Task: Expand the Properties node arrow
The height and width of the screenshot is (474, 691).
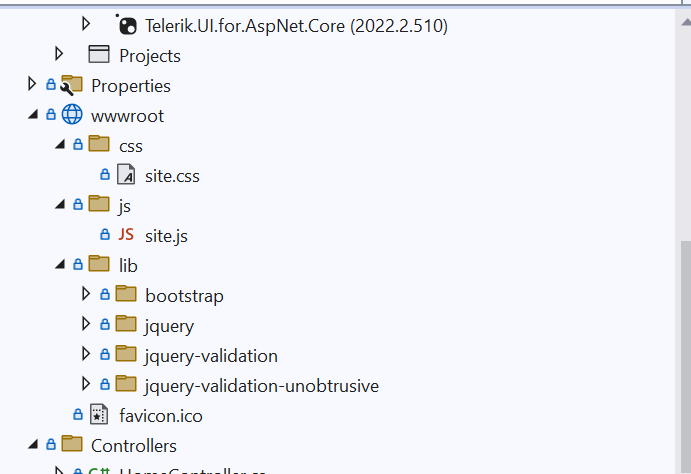Action: 33,85
